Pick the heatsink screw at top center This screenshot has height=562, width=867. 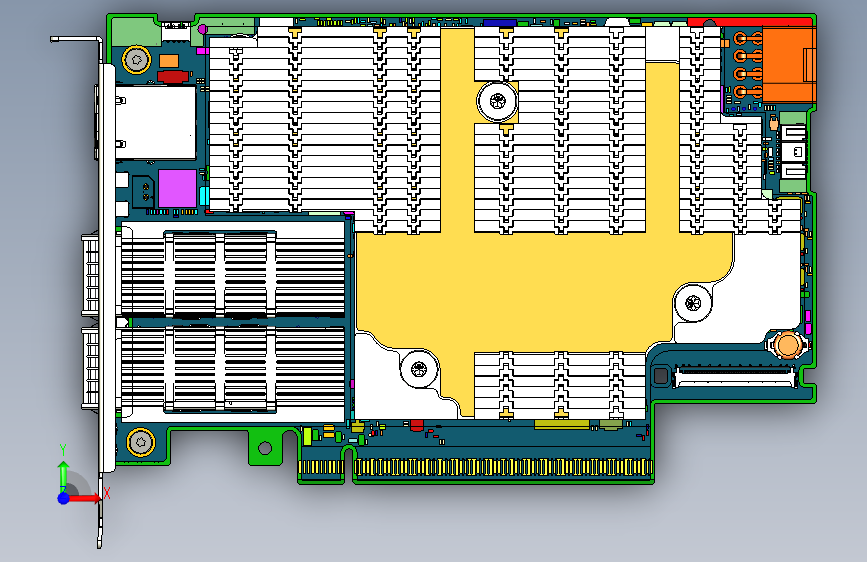point(498,101)
